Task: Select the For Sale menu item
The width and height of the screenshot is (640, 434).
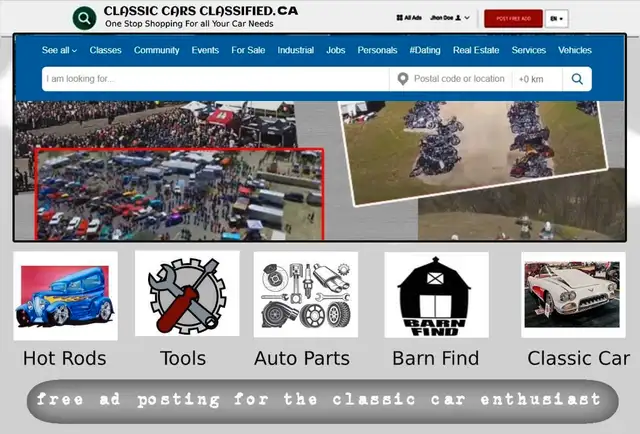Action: pos(248,50)
